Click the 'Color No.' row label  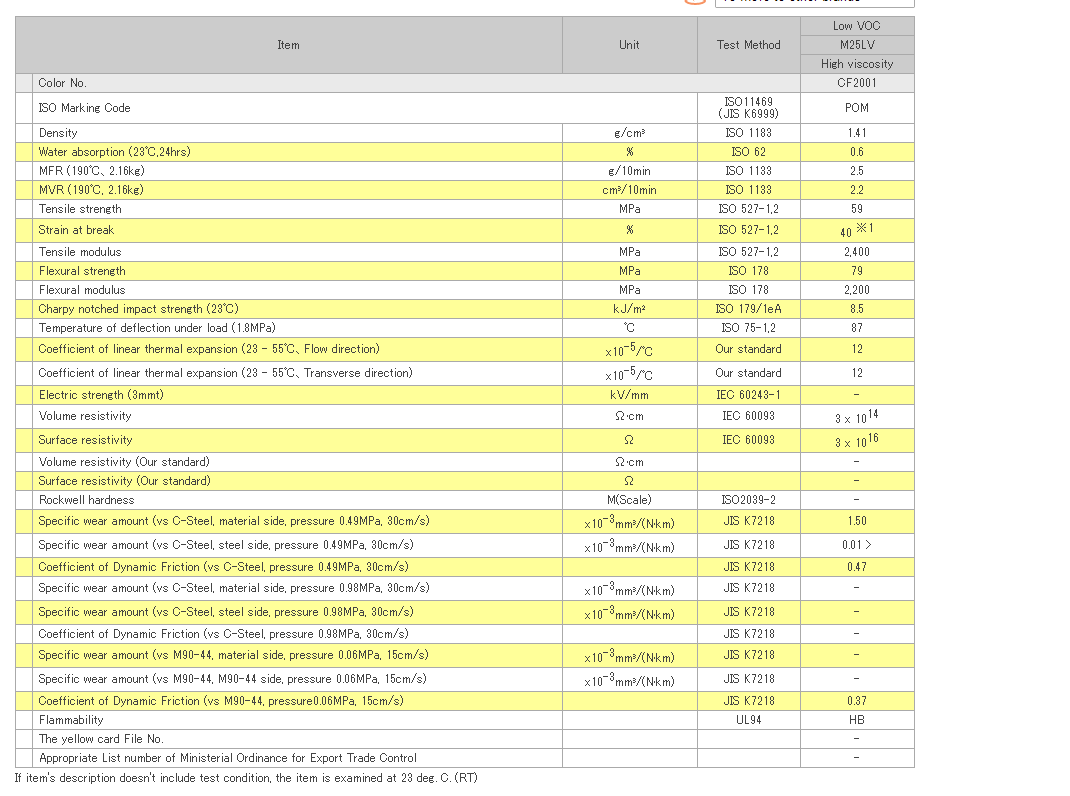point(62,83)
